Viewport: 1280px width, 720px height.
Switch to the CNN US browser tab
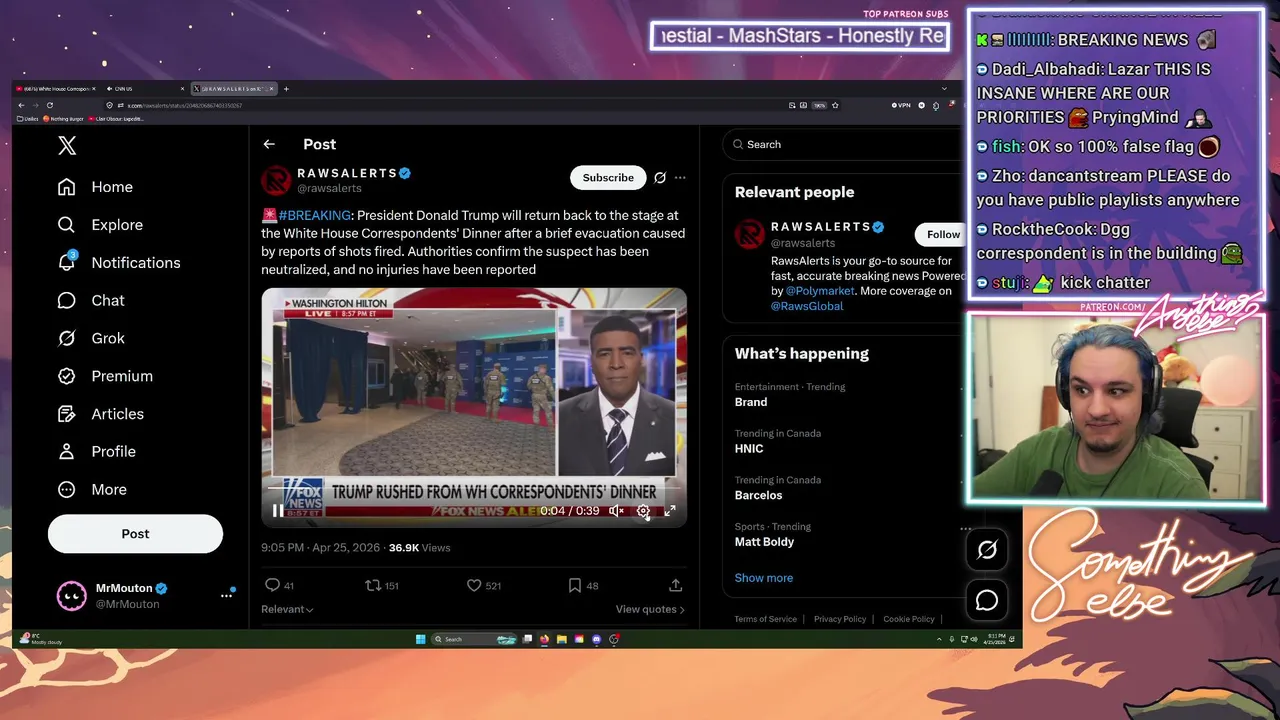(145, 89)
